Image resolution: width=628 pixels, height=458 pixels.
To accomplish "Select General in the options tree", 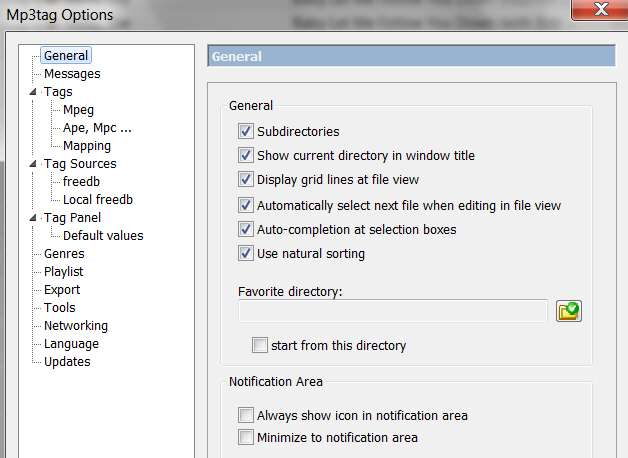I will [x=66, y=55].
